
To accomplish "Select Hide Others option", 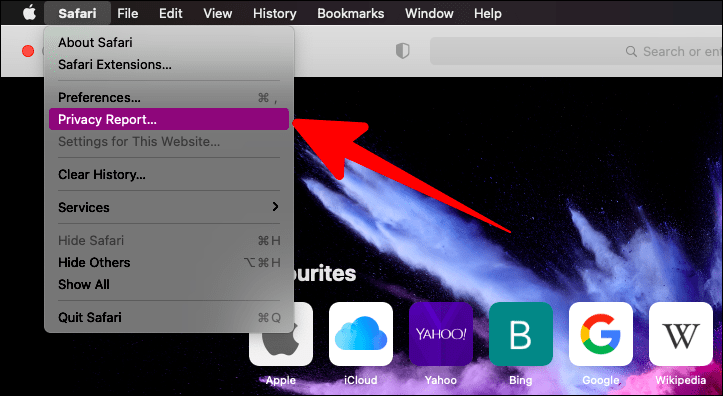I will [x=169, y=262].
